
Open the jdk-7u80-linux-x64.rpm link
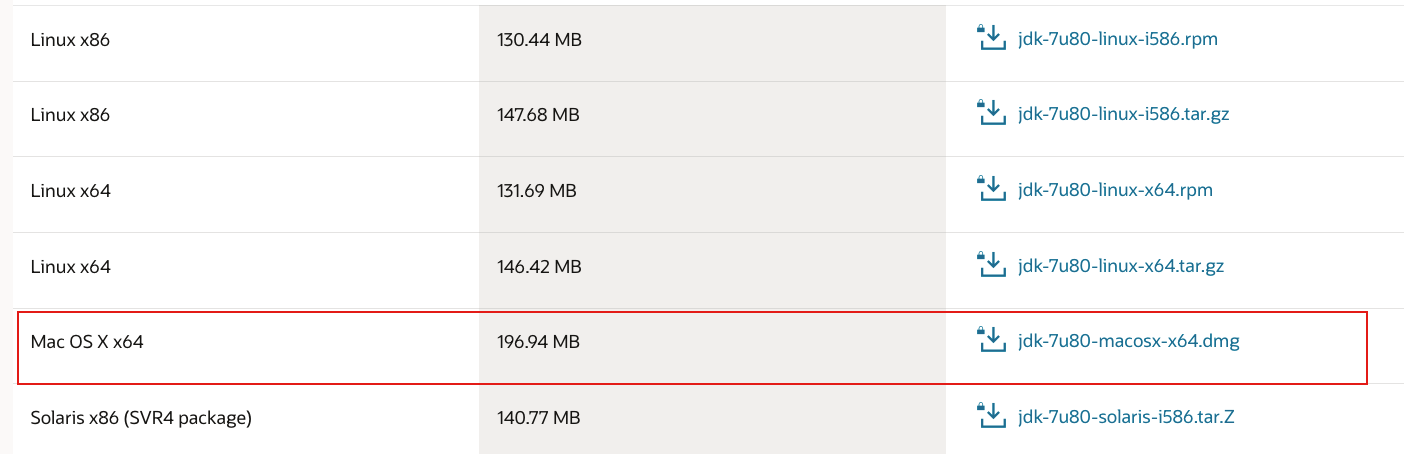[1115, 190]
